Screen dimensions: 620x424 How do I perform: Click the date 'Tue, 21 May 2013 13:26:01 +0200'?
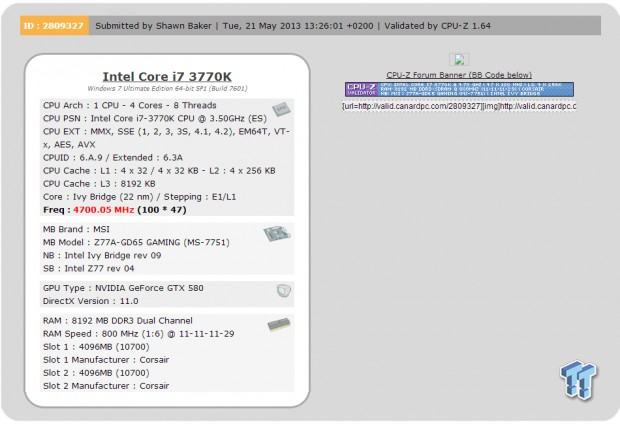[298, 26]
